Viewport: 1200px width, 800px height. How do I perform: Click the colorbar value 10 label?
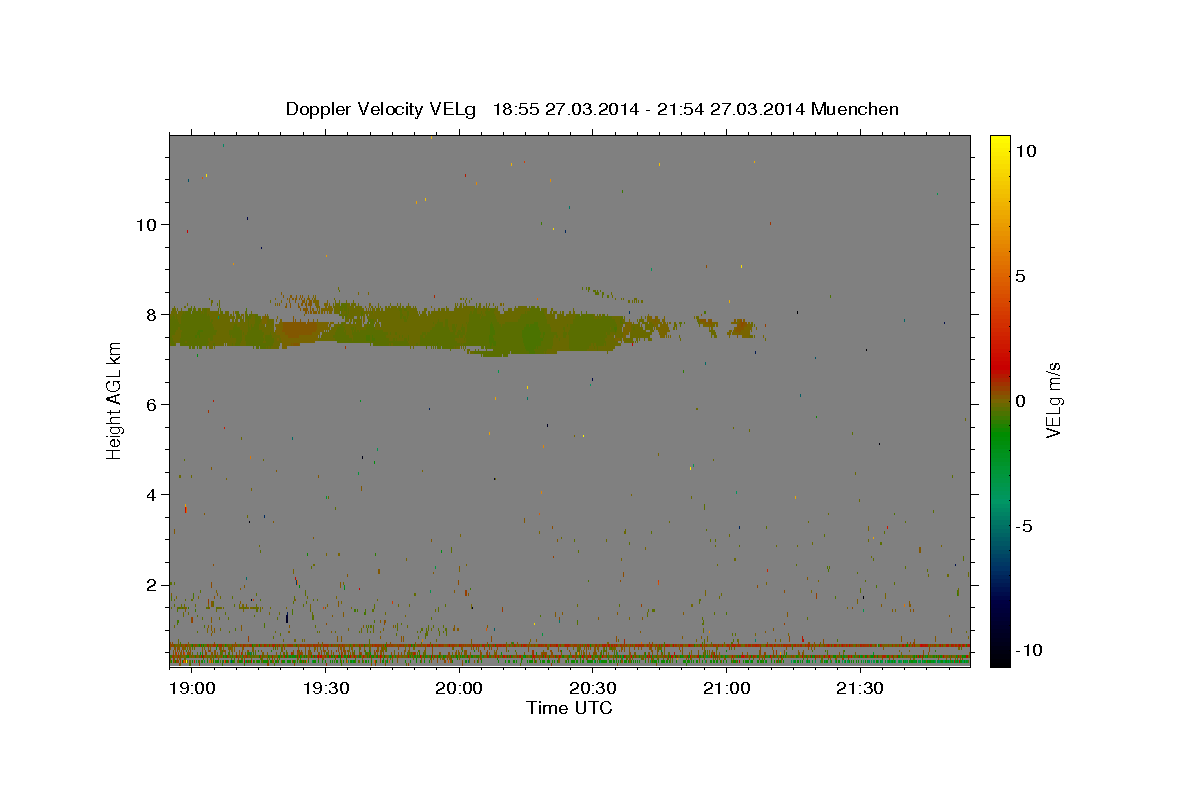tap(1026, 151)
